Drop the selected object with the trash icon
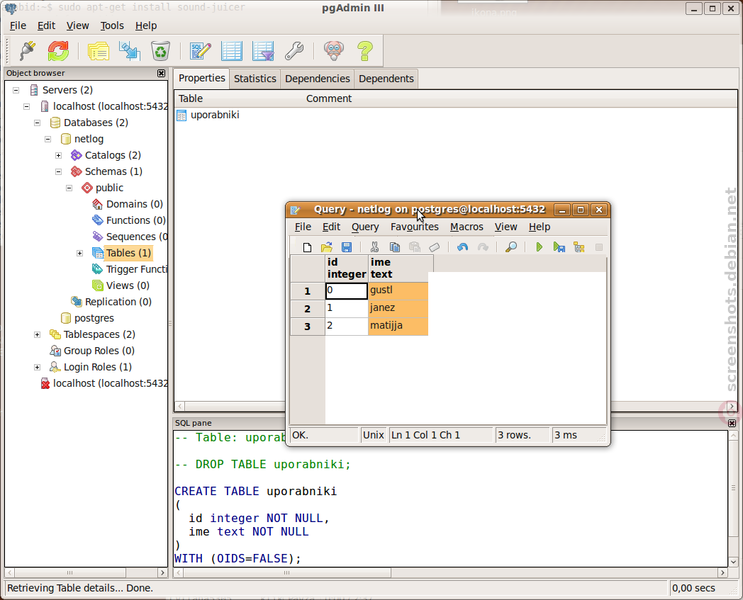The image size is (743, 600). [160, 51]
